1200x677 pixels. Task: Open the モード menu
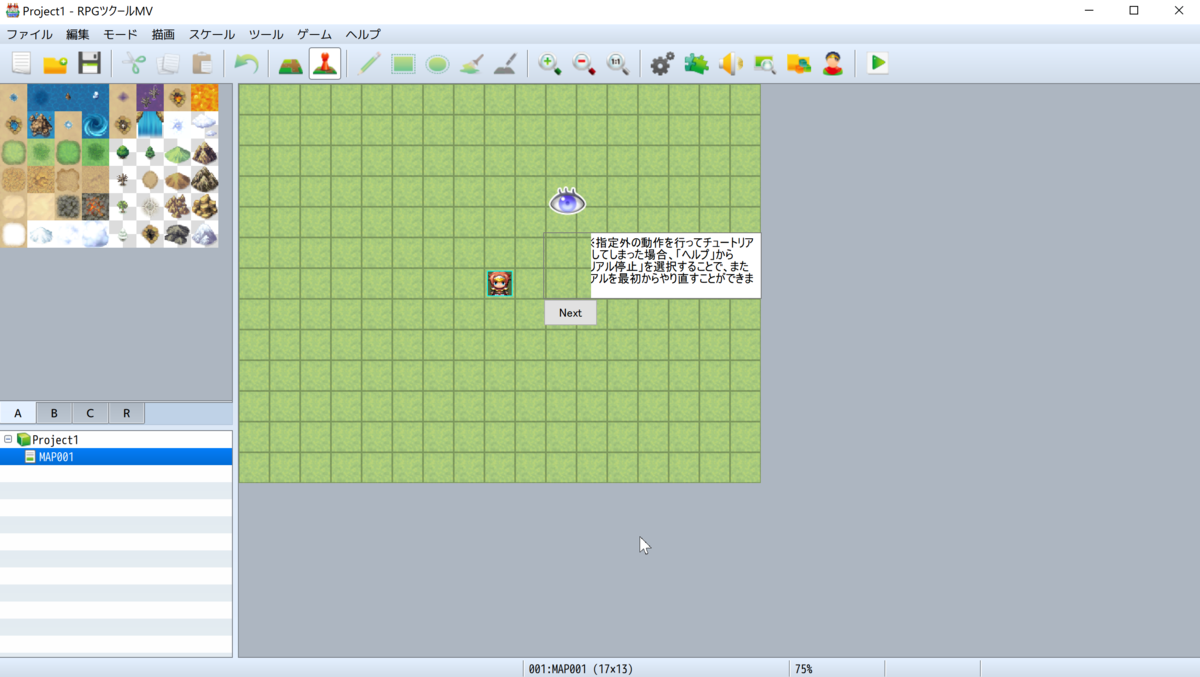(121, 34)
